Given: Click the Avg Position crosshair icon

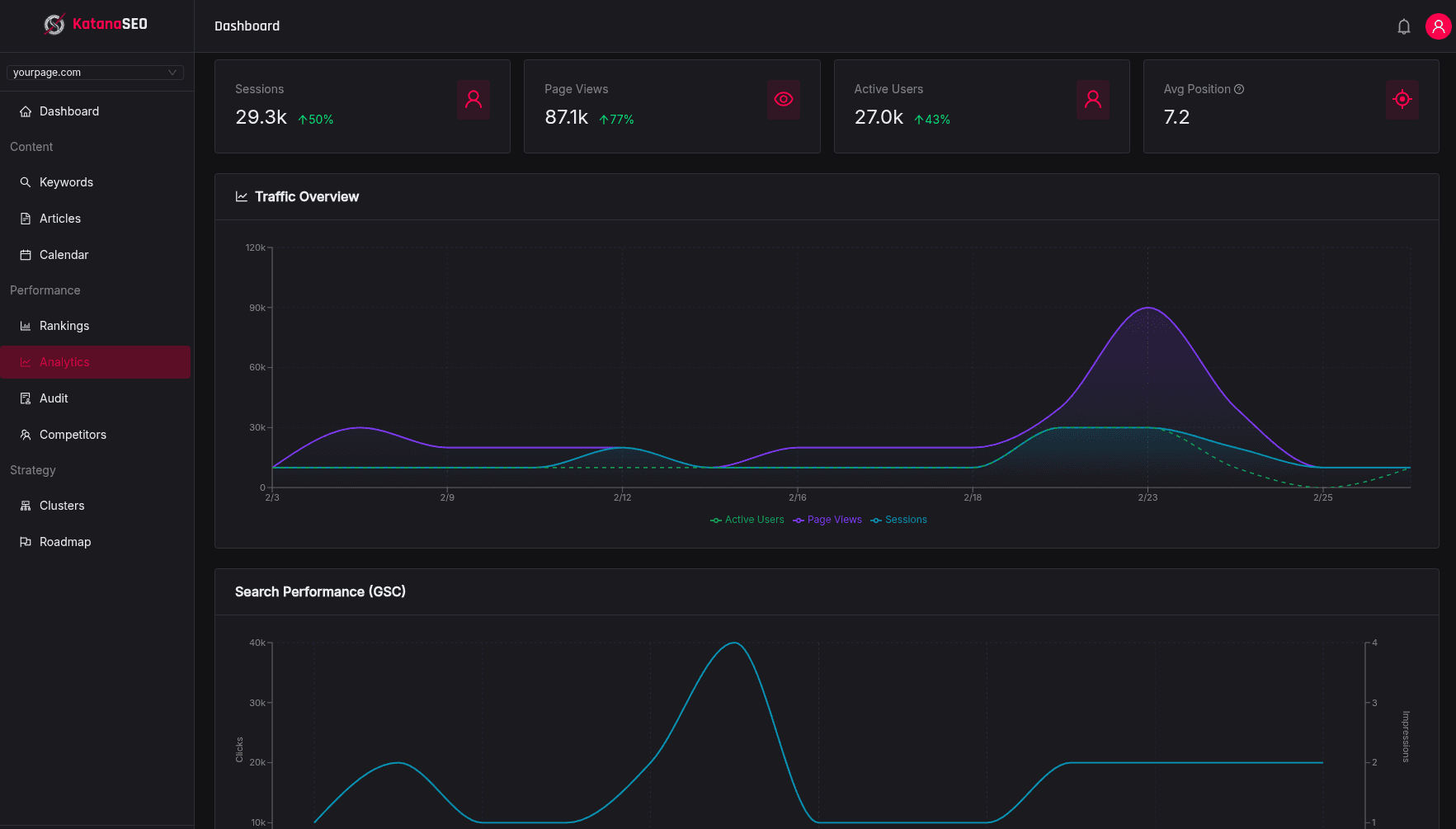Looking at the screenshot, I should tap(1402, 100).
